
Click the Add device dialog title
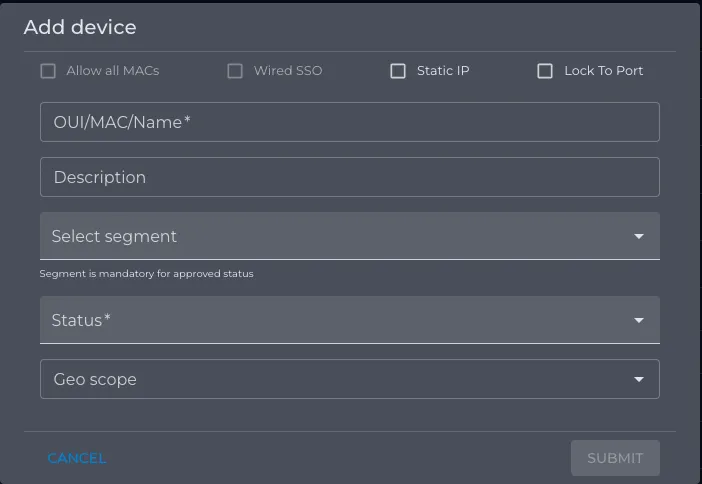pos(80,27)
